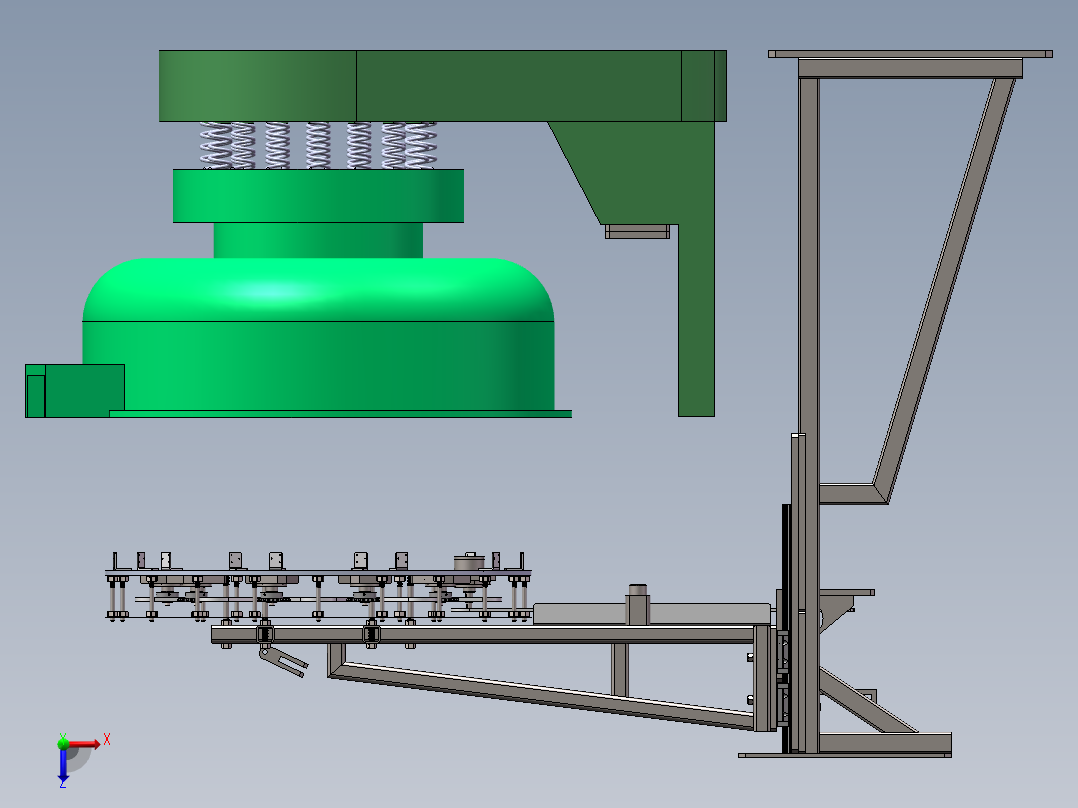Select the green flange plate under the springs
This screenshot has width=1078, height=808.
[318, 196]
